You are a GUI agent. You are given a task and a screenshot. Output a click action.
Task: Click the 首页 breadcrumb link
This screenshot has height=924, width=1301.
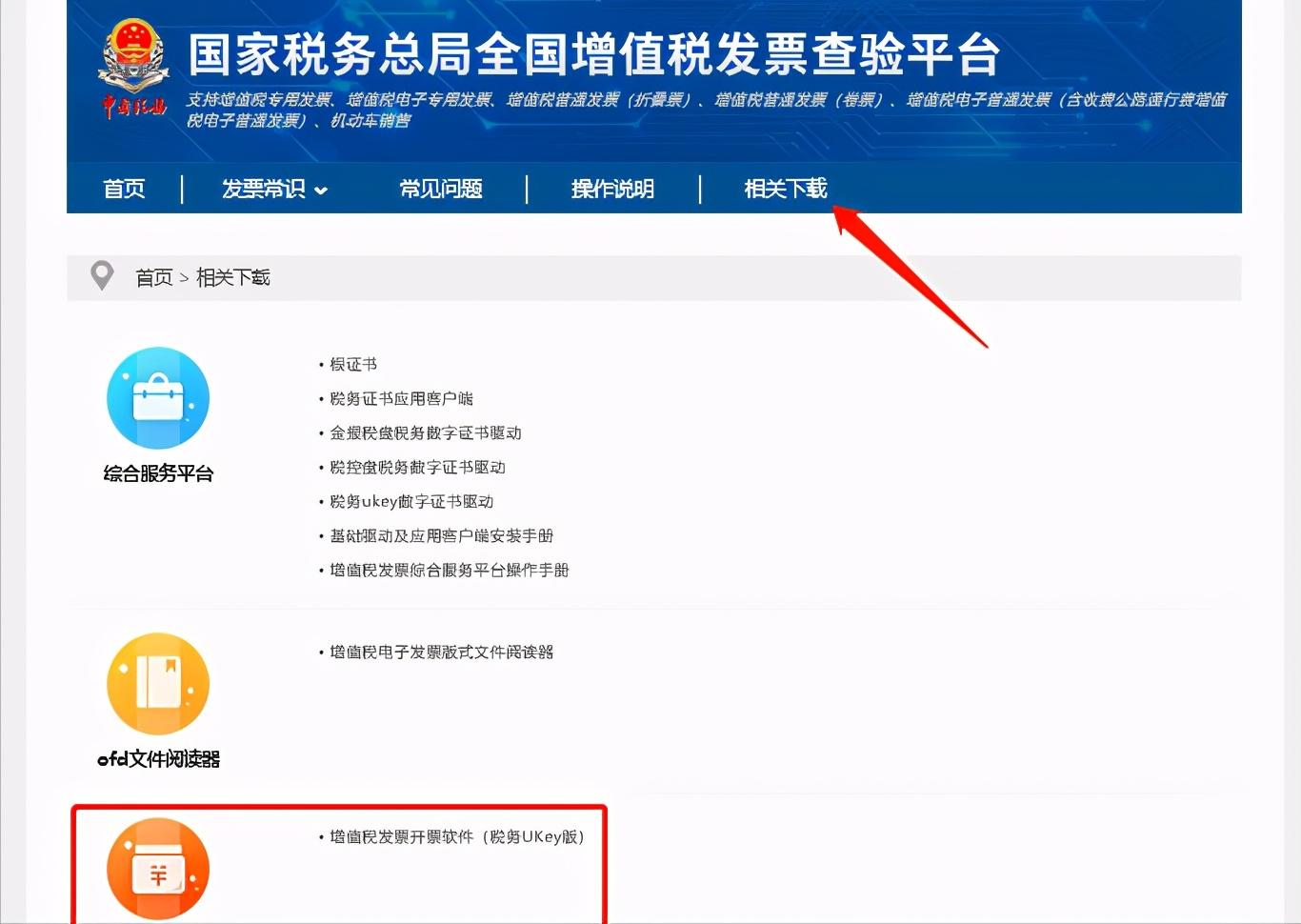(154, 277)
